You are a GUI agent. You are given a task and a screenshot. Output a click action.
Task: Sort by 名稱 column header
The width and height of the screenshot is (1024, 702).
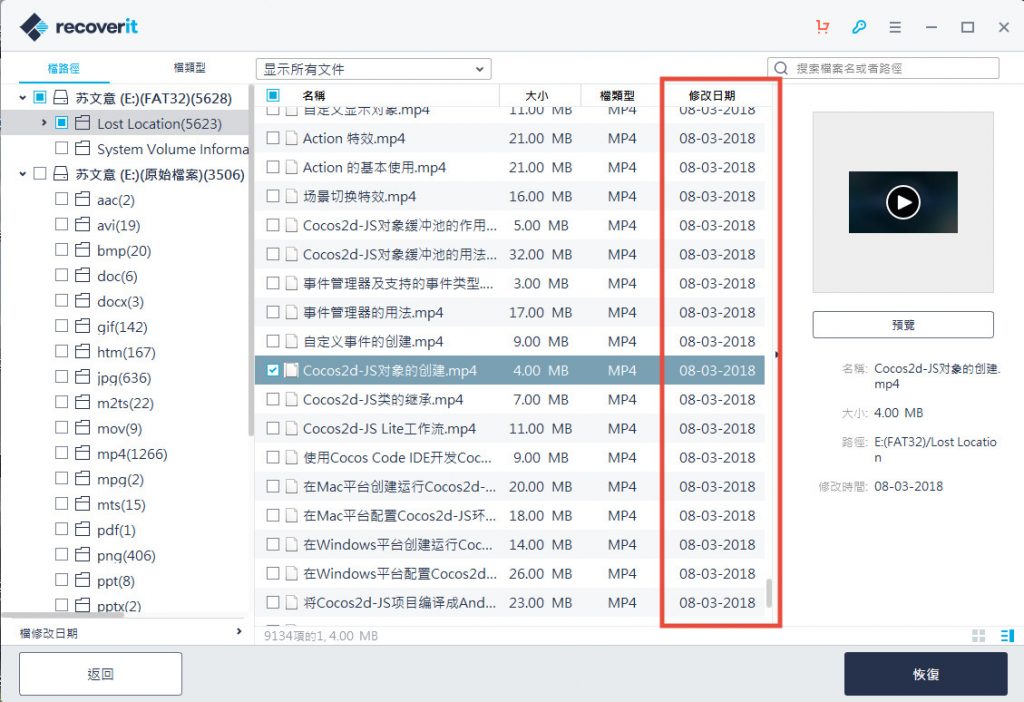(x=313, y=95)
